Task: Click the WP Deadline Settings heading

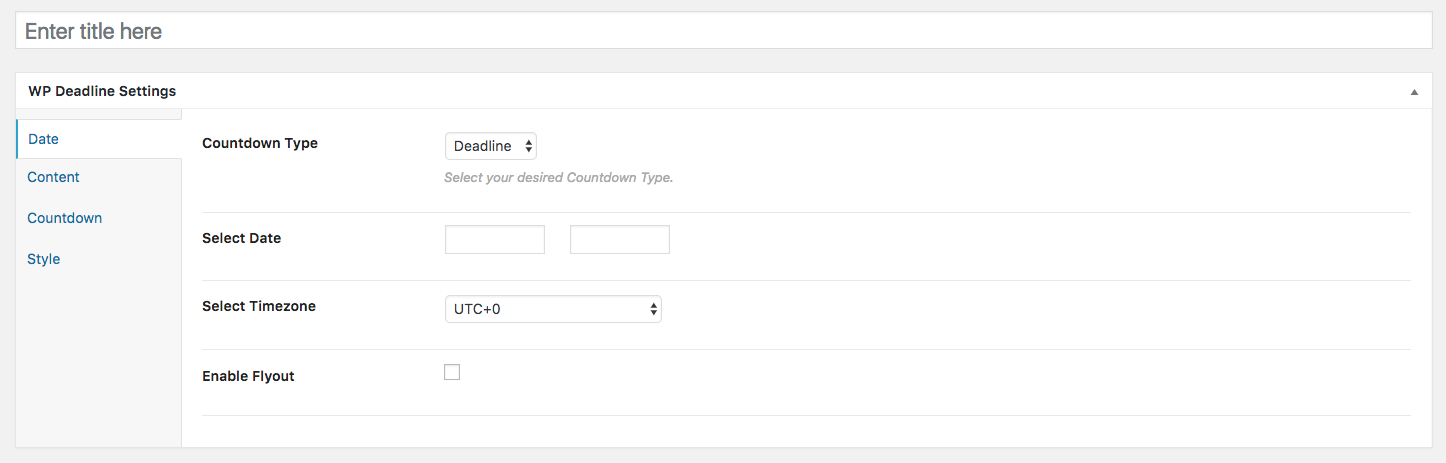Action: (102, 91)
